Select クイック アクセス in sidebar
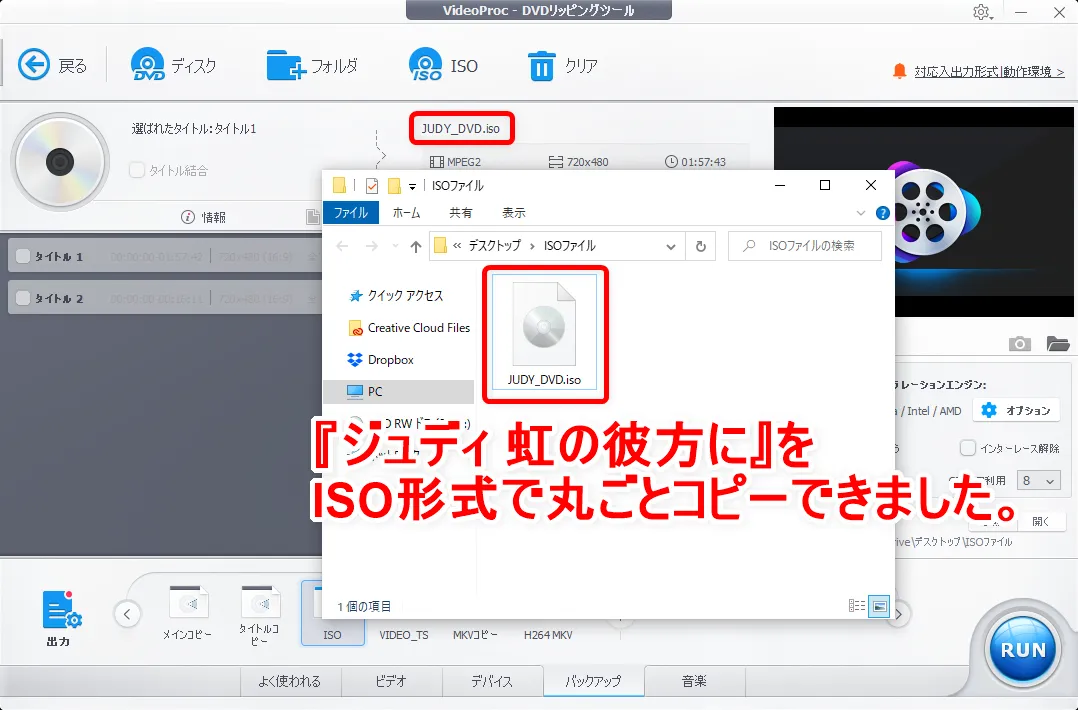Viewport: 1078px width, 710px height. pos(398,296)
